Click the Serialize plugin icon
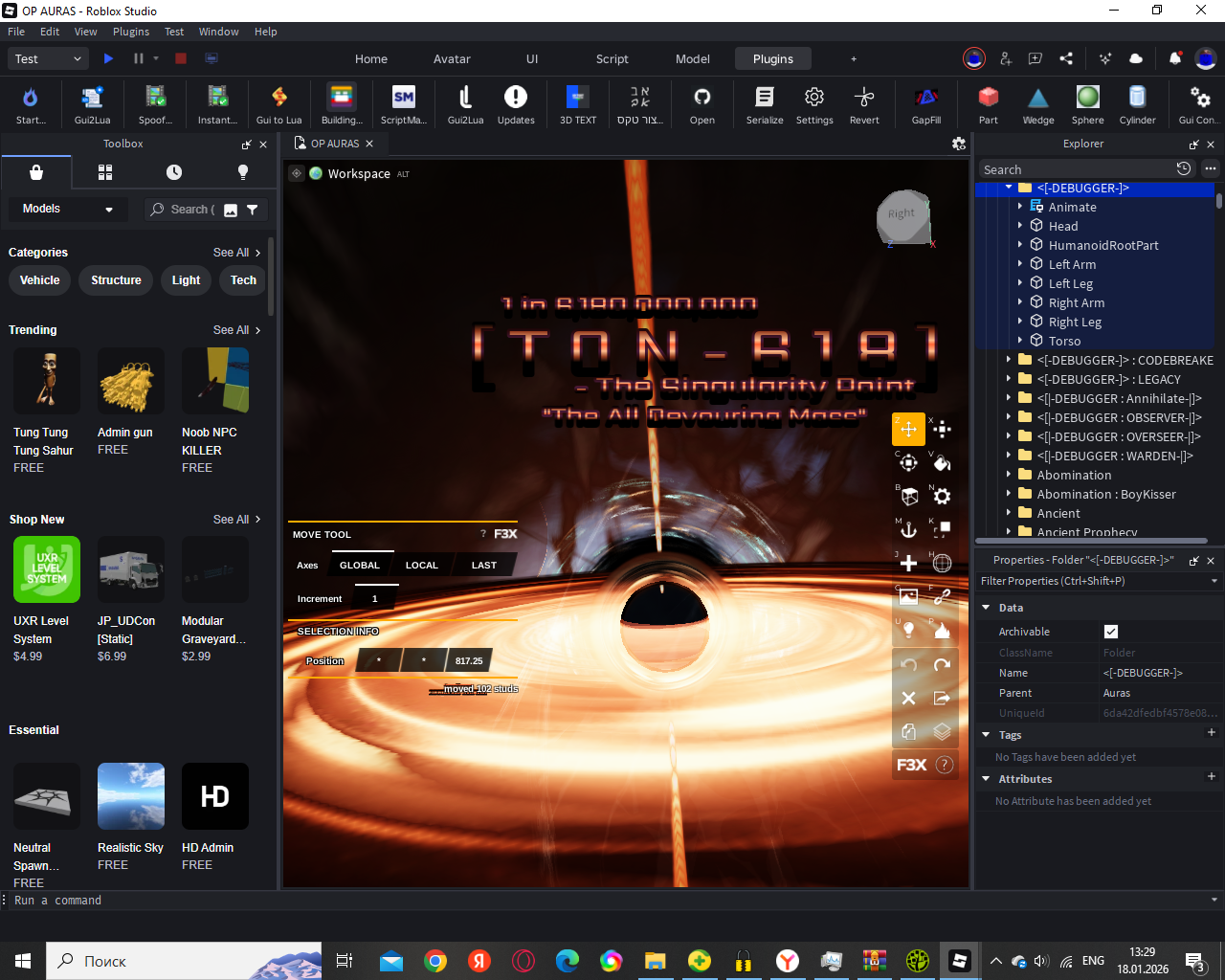Viewport: 1225px width, 980px height. (x=765, y=104)
